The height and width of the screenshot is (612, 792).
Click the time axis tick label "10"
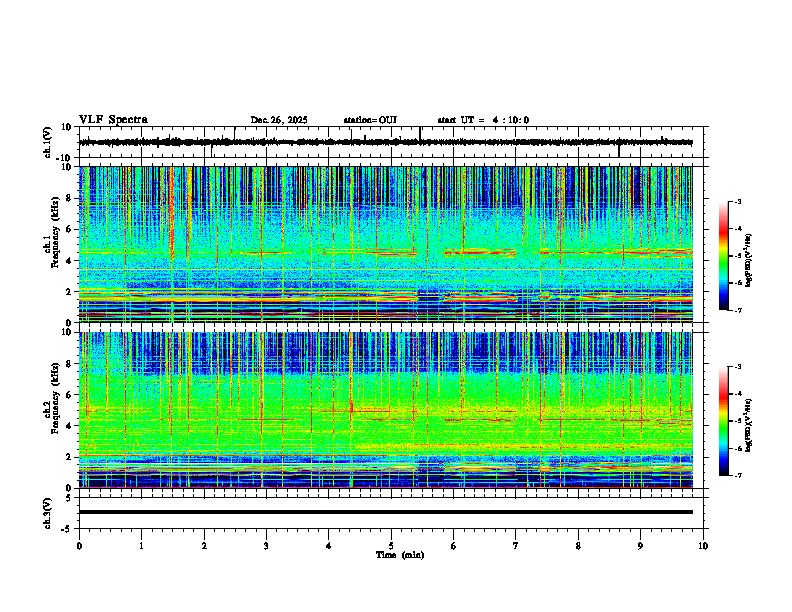[x=703, y=546]
